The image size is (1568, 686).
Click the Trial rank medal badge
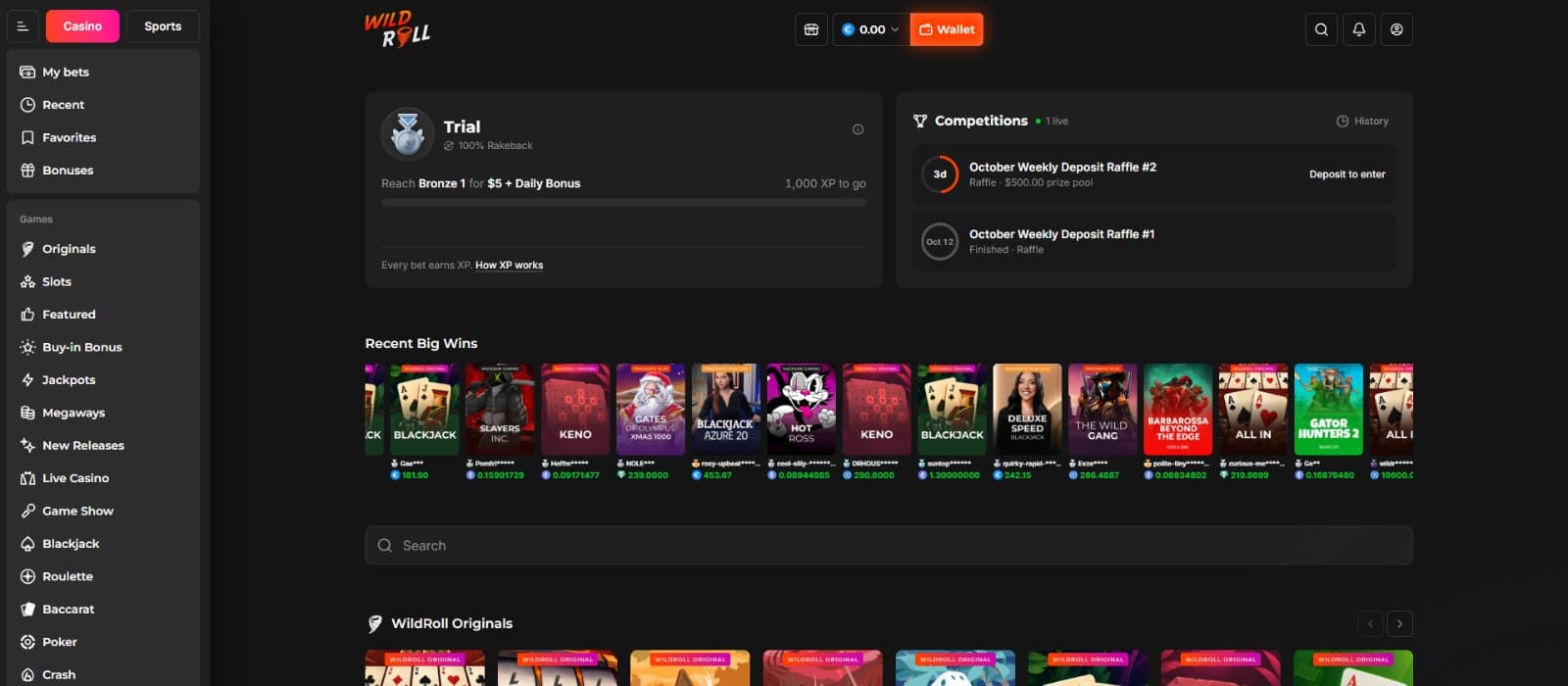point(408,134)
